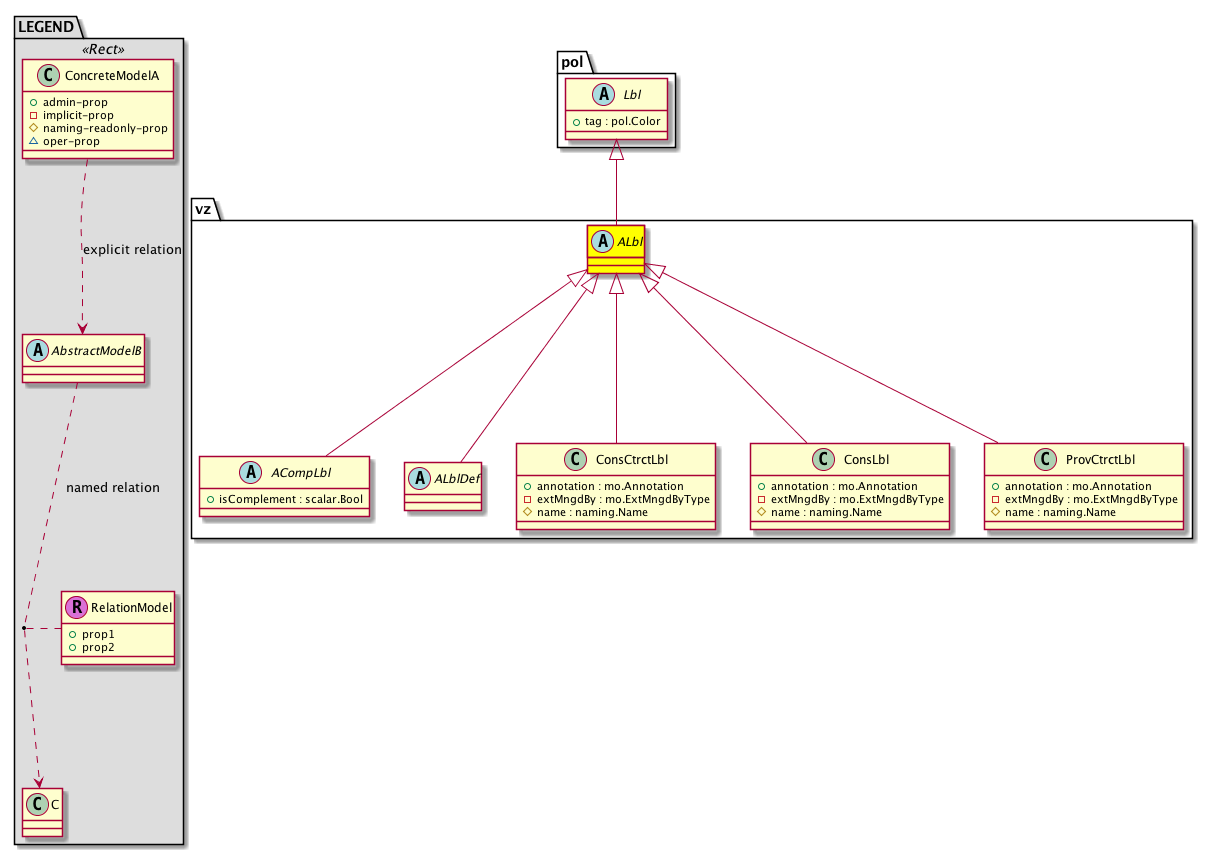Click the naming-readonly-prop entry in ConcreteModelA
This screenshot has width=1213, height=855.
tap(104, 128)
